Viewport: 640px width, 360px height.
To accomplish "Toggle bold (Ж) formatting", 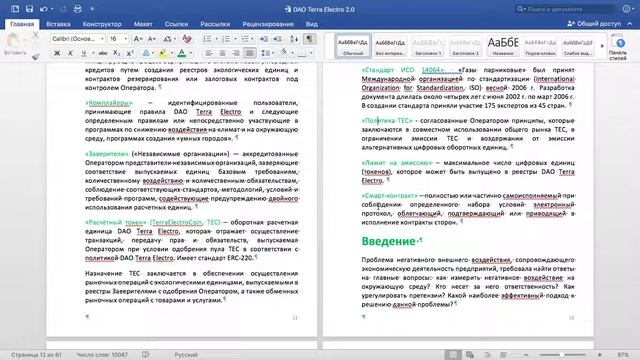I will click(57, 53).
